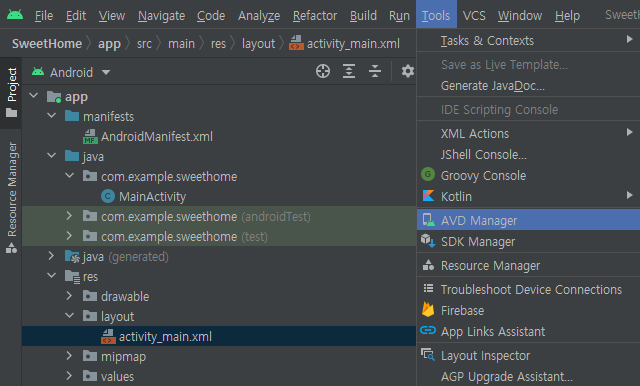Click the Troubleshoot Device Connections list icon
This screenshot has width=640, height=386.
(x=428, y=288)
